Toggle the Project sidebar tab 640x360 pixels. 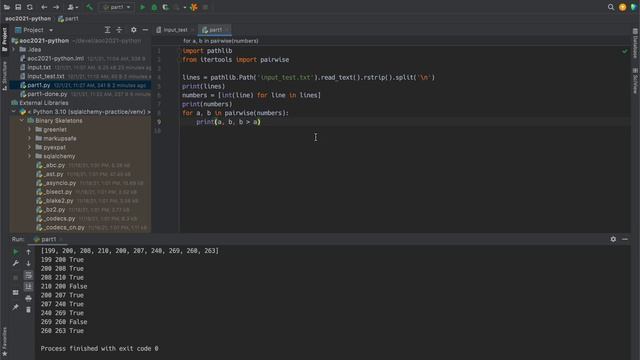pyautogui.click(x=4, y=40)
